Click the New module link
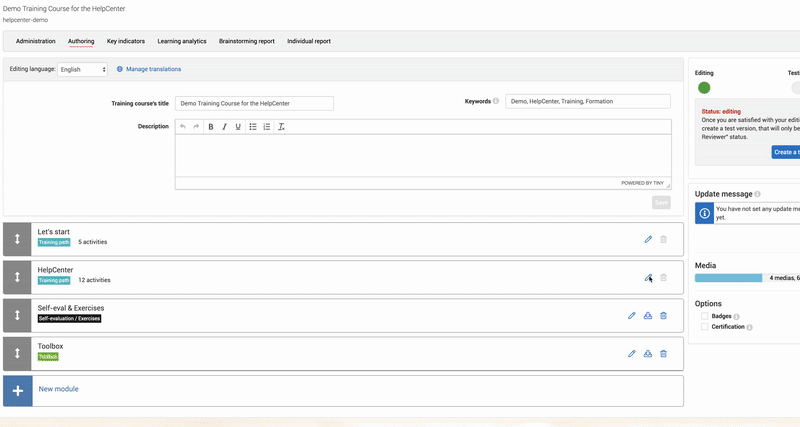The width and height of the screenshot is (800, 427). click(x=59, y=389)
